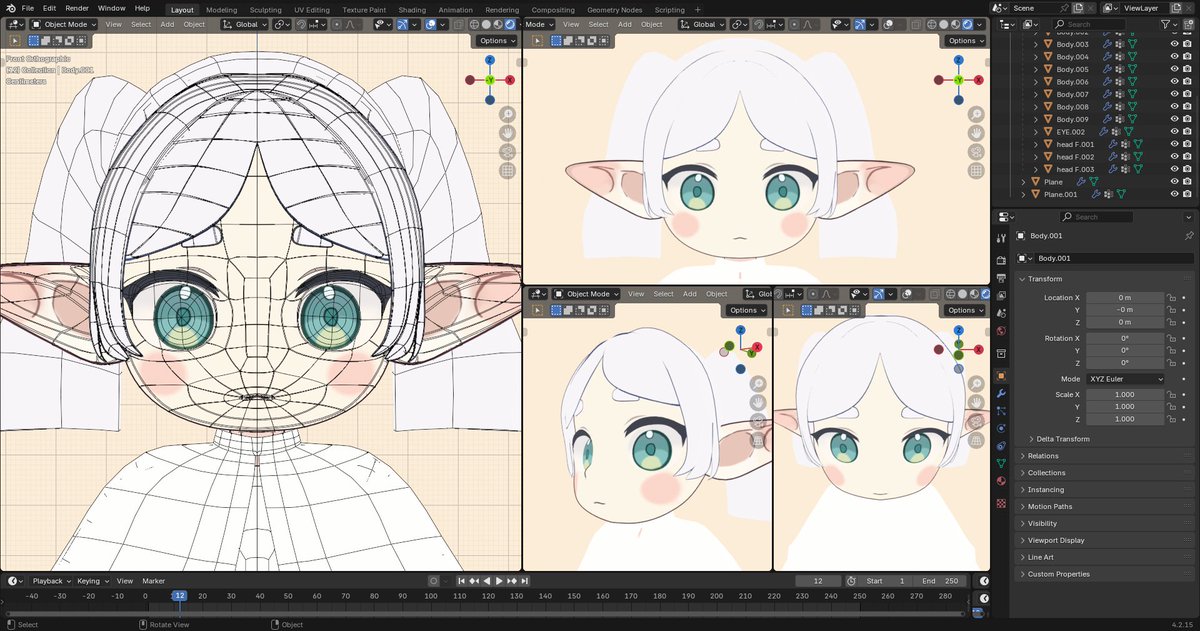
Task: Hide Body.003 in viewport via eye icon
Action: (1174, 44)
